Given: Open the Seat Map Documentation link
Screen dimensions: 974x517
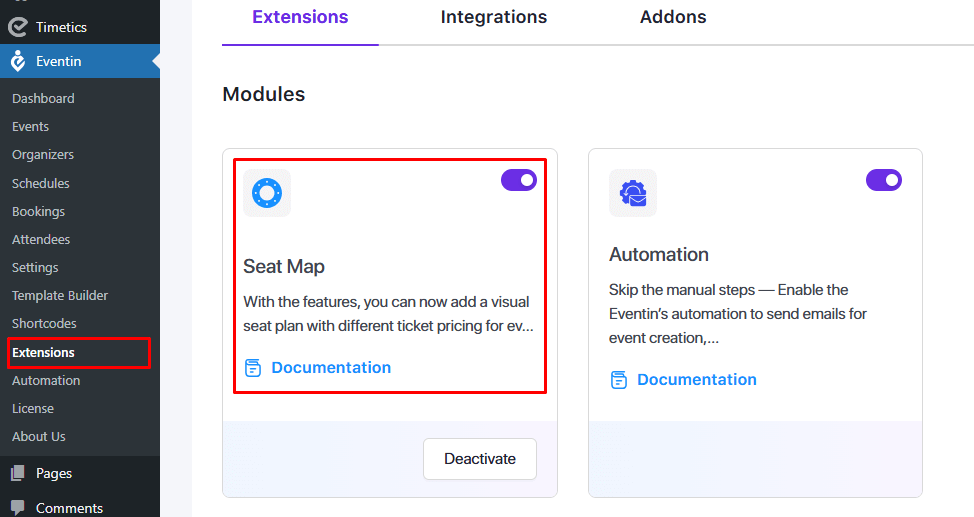Looking at the screenshot, I should pyautogui.click(x=331, y=368).
